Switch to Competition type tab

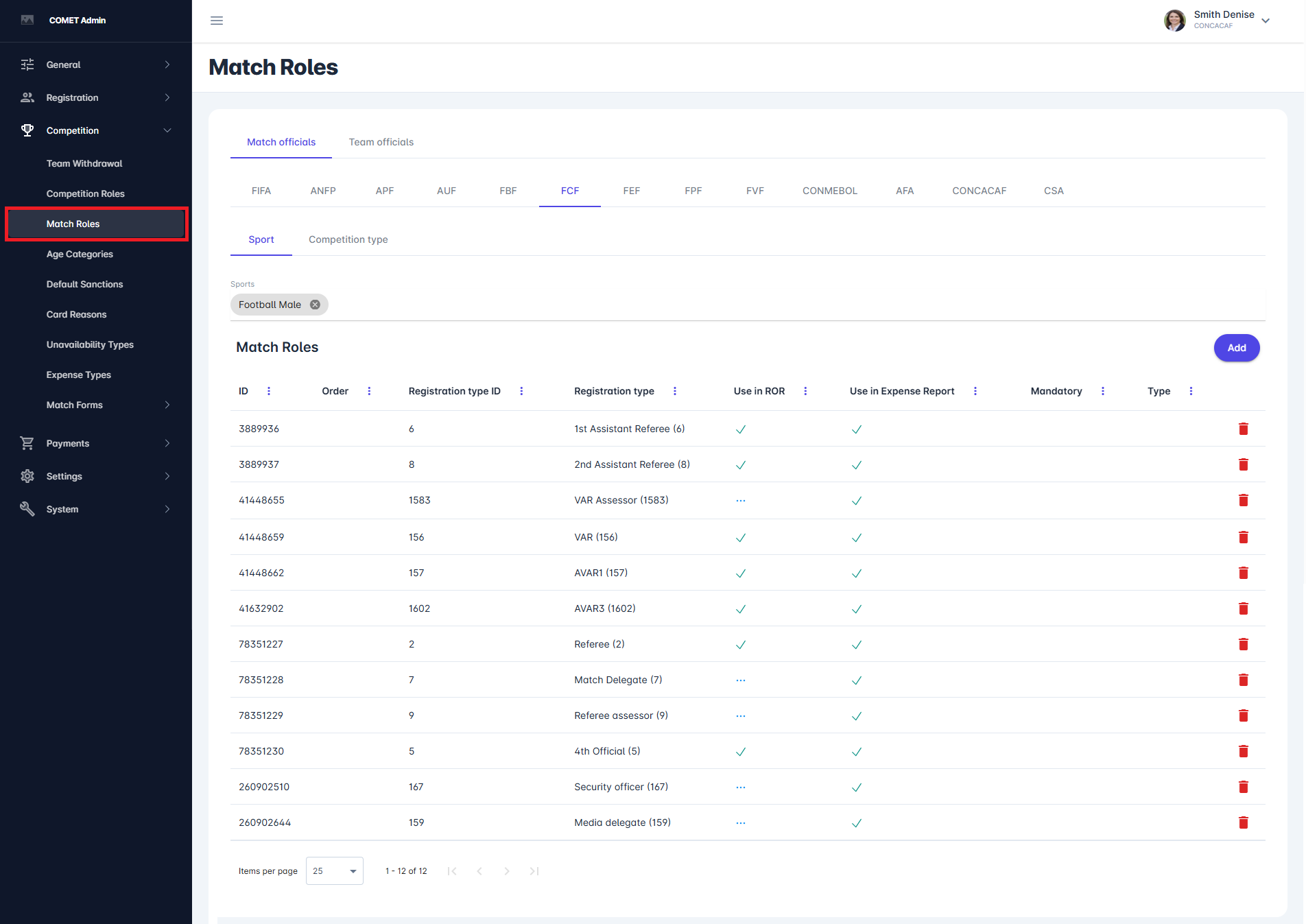click(348, 239)
